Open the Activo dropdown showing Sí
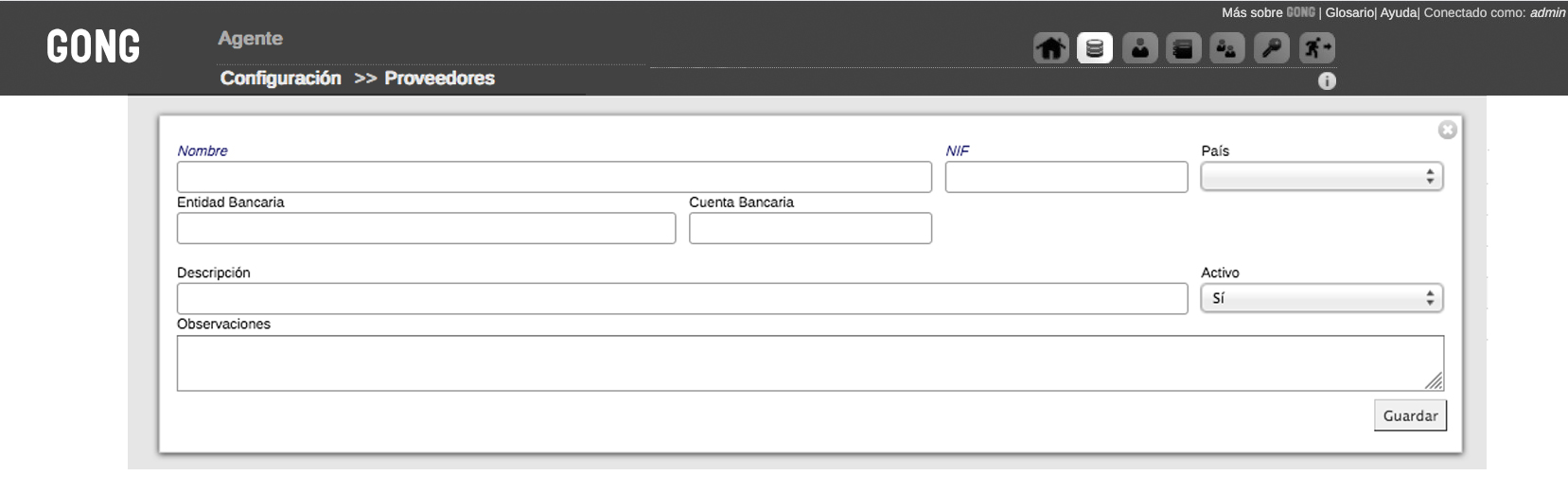Viewport: 1568px width, 493px height. 1322,298
